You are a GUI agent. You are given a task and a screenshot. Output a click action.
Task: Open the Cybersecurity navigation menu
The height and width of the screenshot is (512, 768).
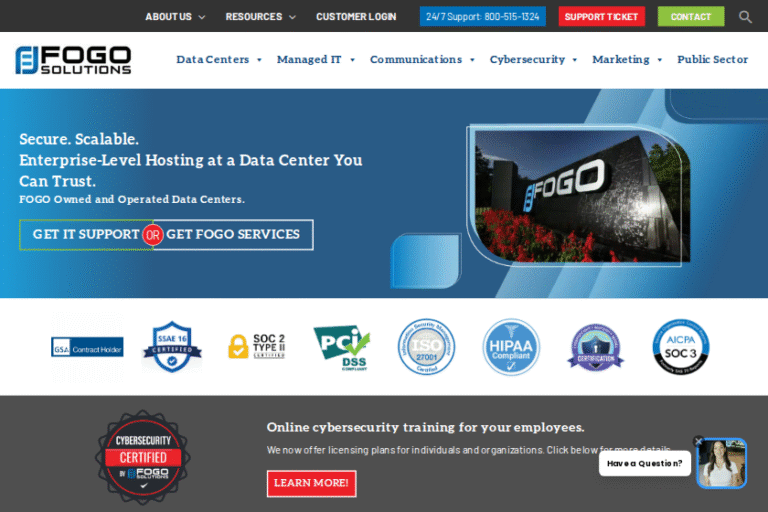[x=533, y=60]
